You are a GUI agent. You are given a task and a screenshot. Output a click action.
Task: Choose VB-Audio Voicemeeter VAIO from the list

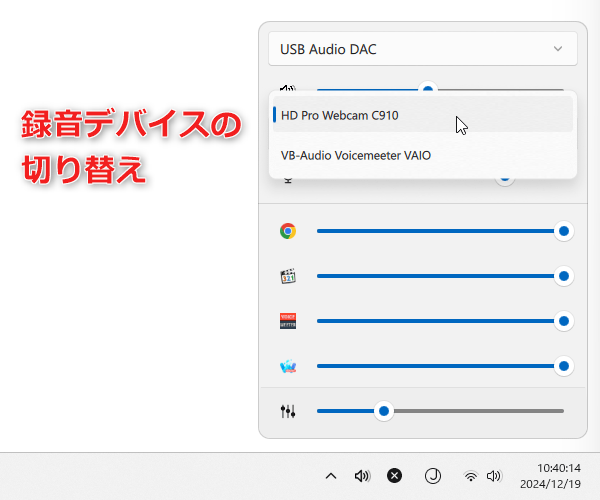[423, 155]
